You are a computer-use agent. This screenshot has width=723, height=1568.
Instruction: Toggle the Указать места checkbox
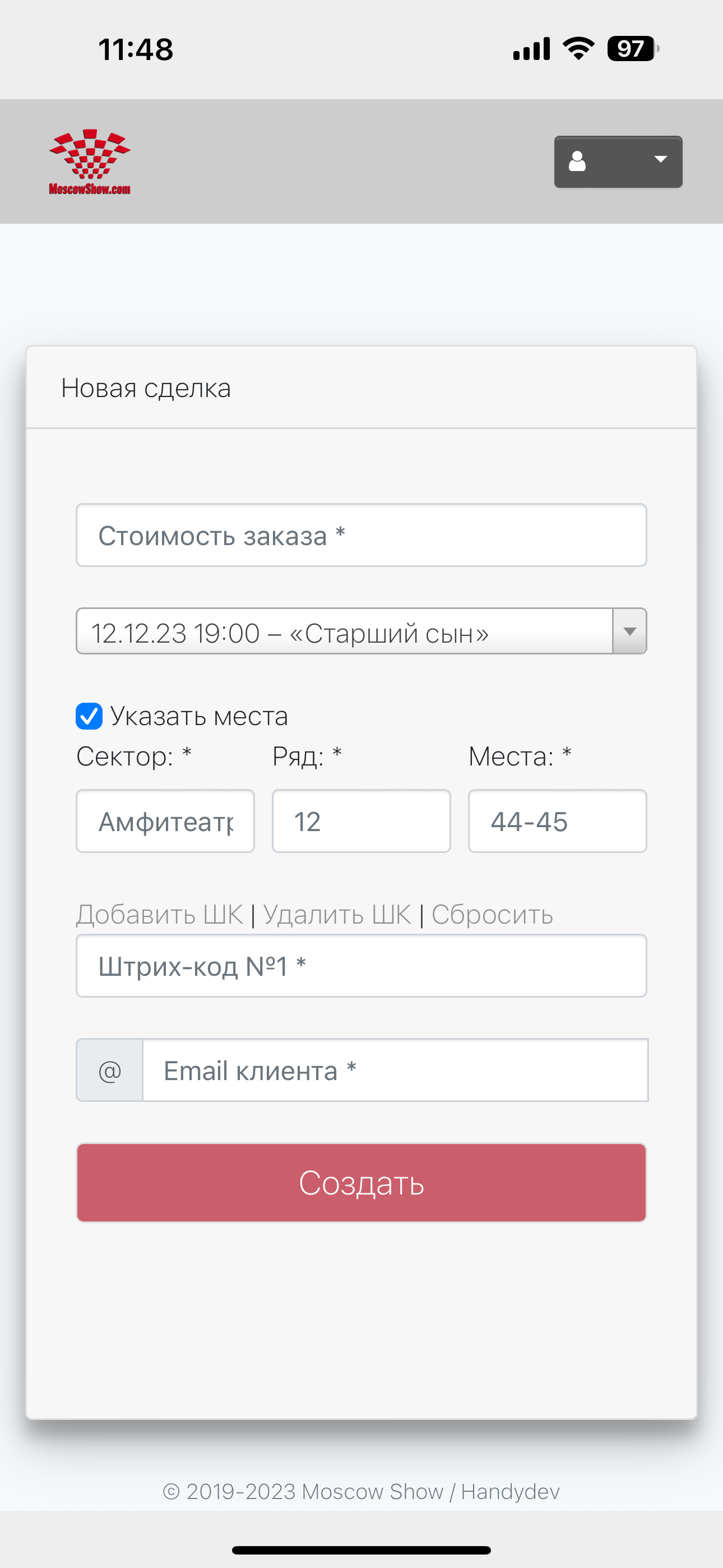89,716
